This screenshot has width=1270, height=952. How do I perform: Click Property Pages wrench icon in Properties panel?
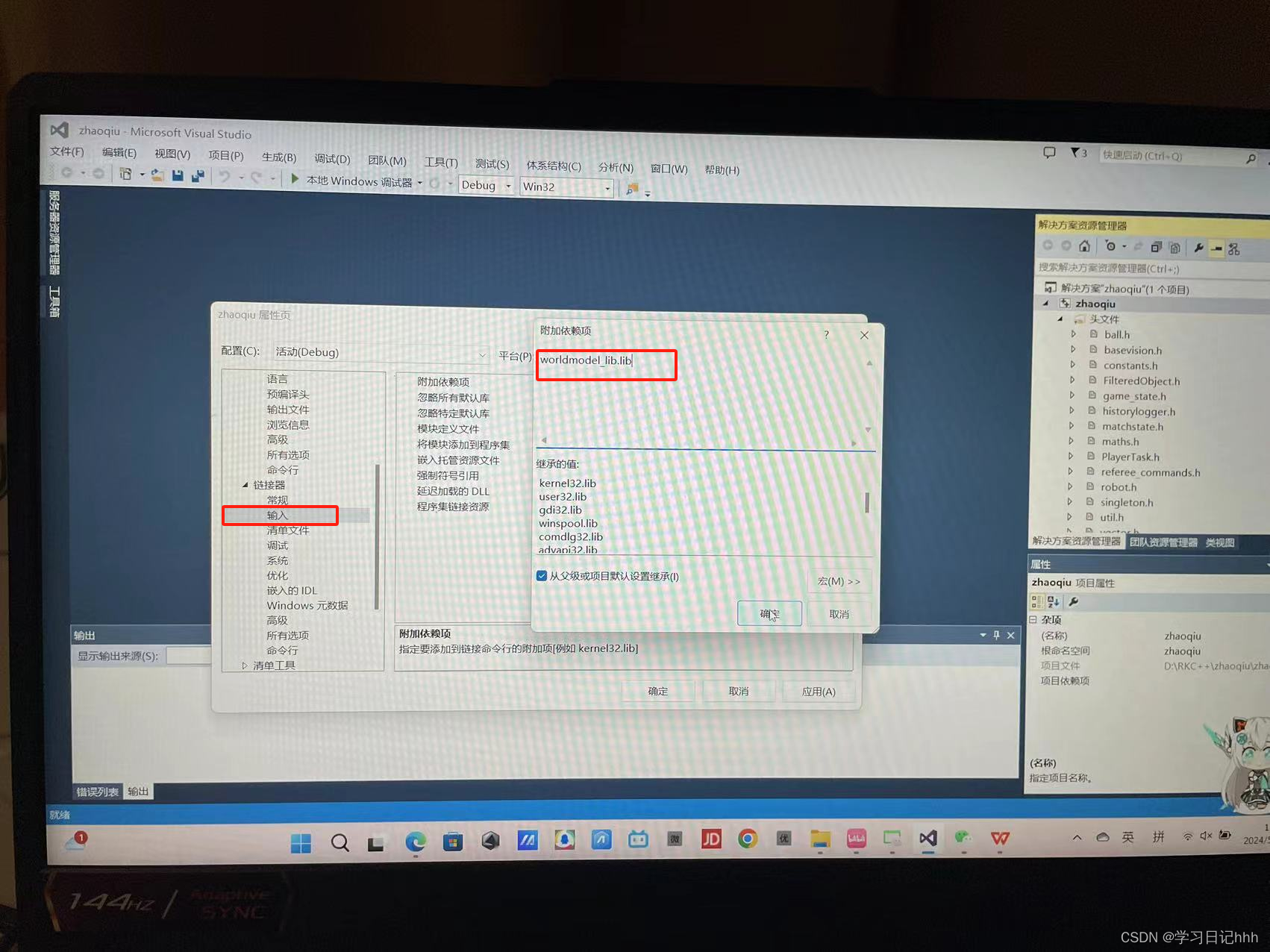[x=1074, y=601]
